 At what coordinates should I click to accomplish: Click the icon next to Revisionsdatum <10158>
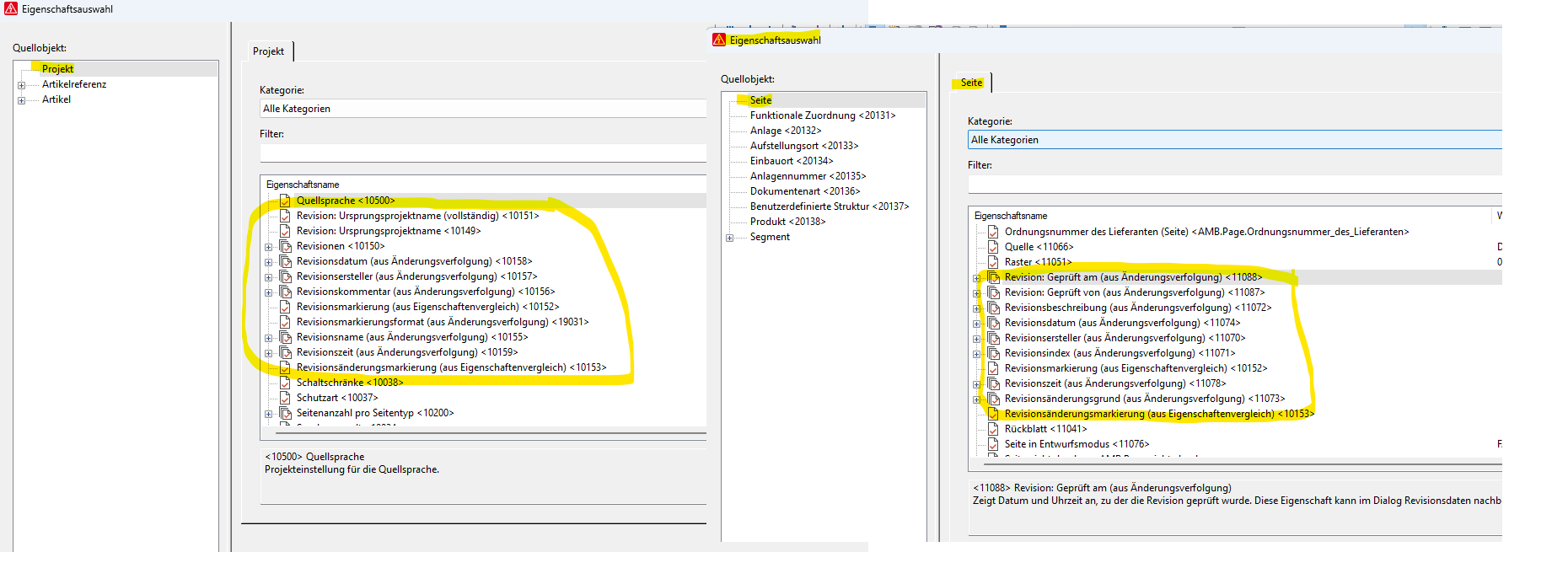click(x=285, y=261)
